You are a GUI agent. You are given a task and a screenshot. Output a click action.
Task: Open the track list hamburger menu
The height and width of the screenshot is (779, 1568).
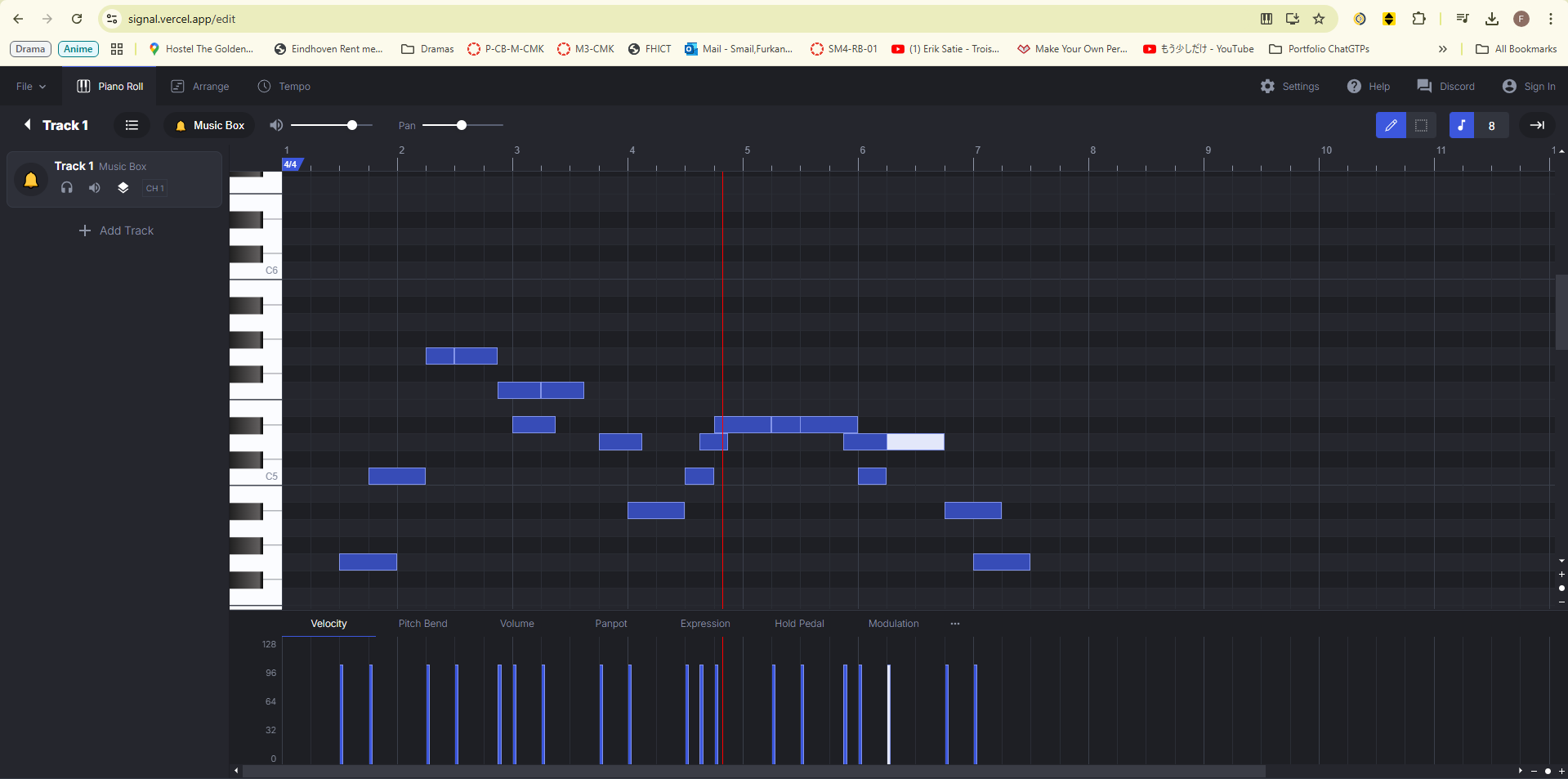132,125
